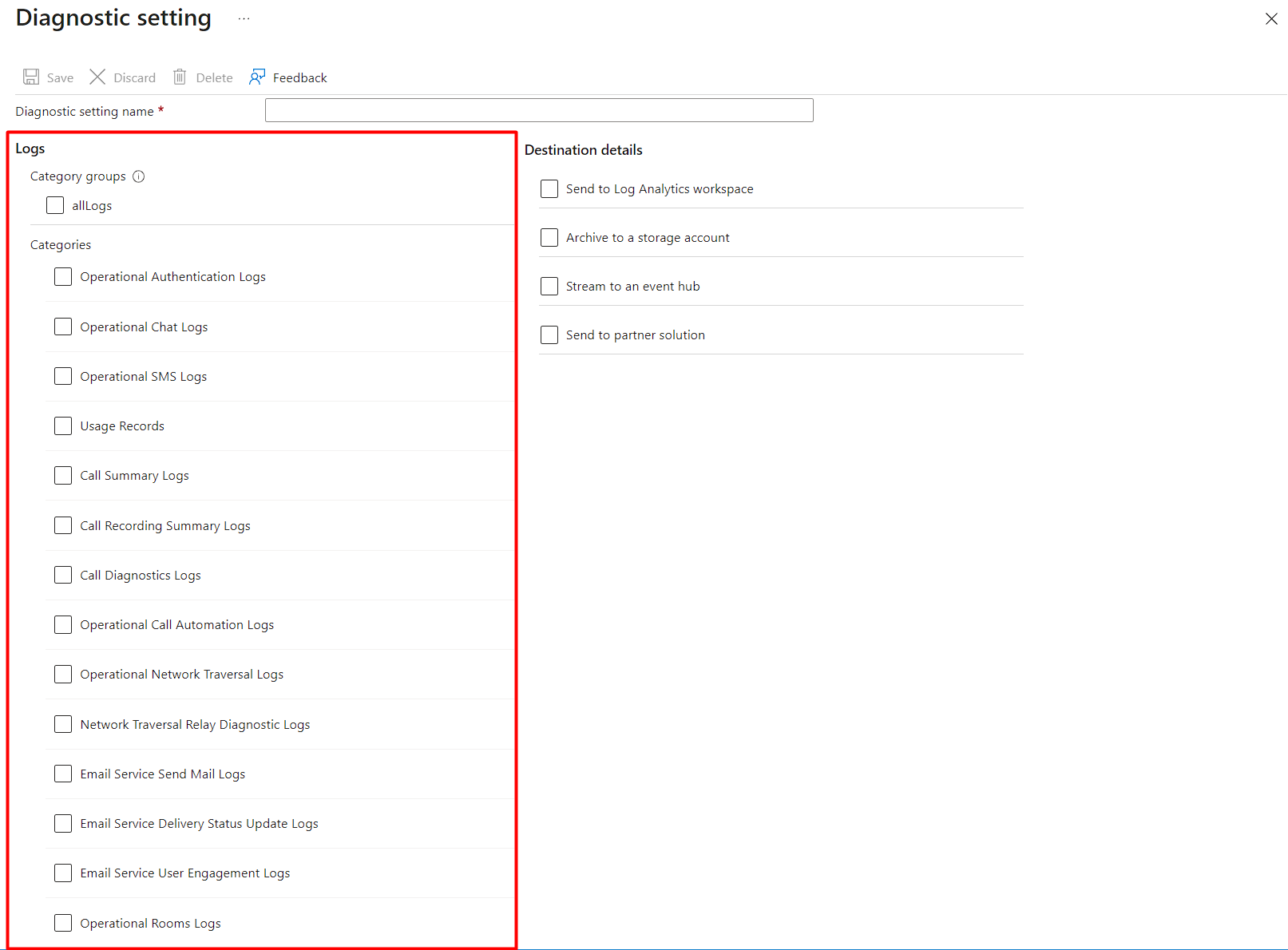Click the info icon next to Category groups
The height and width of the screenshot is (950, 1288).
coord(139,176)
